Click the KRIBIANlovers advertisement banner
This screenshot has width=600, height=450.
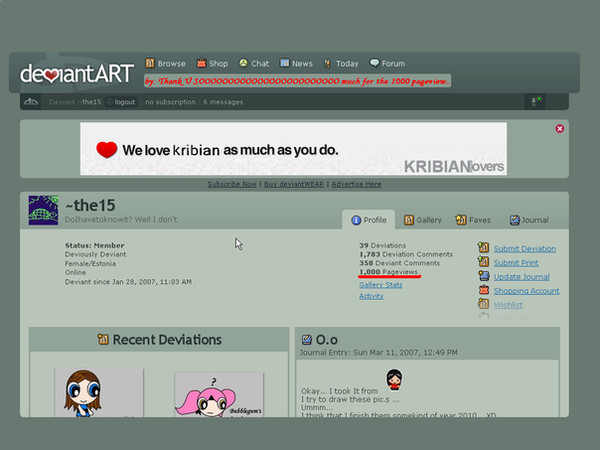pyautogui.click(x=293, y=149)
